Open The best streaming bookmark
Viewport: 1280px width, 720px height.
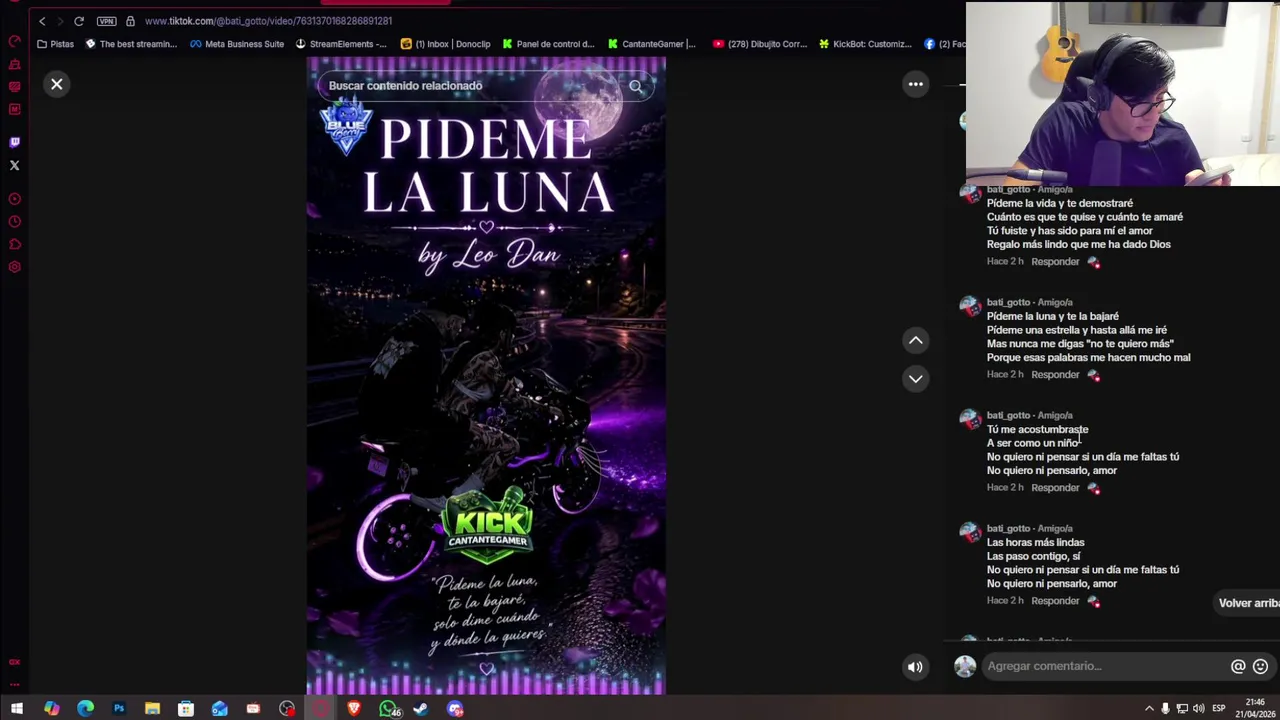tap(131, 44)
